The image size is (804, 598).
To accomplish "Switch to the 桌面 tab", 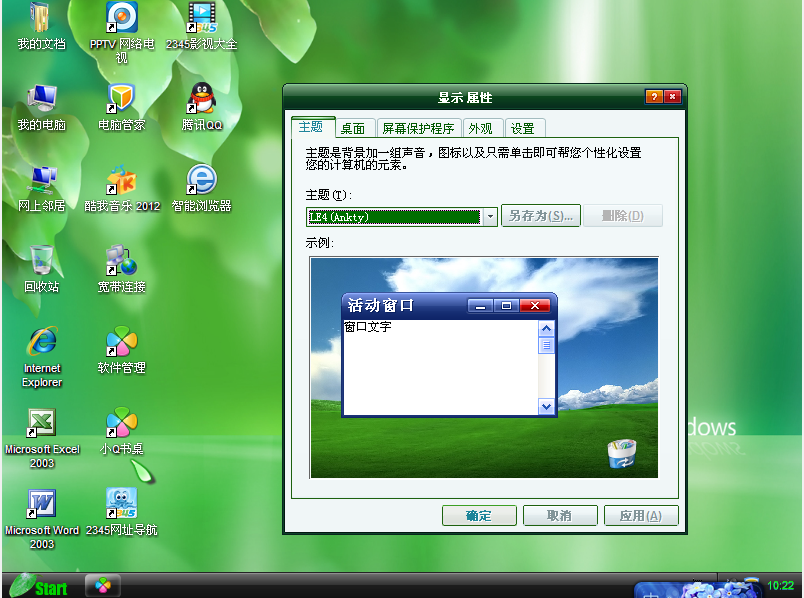I will 355,128.
